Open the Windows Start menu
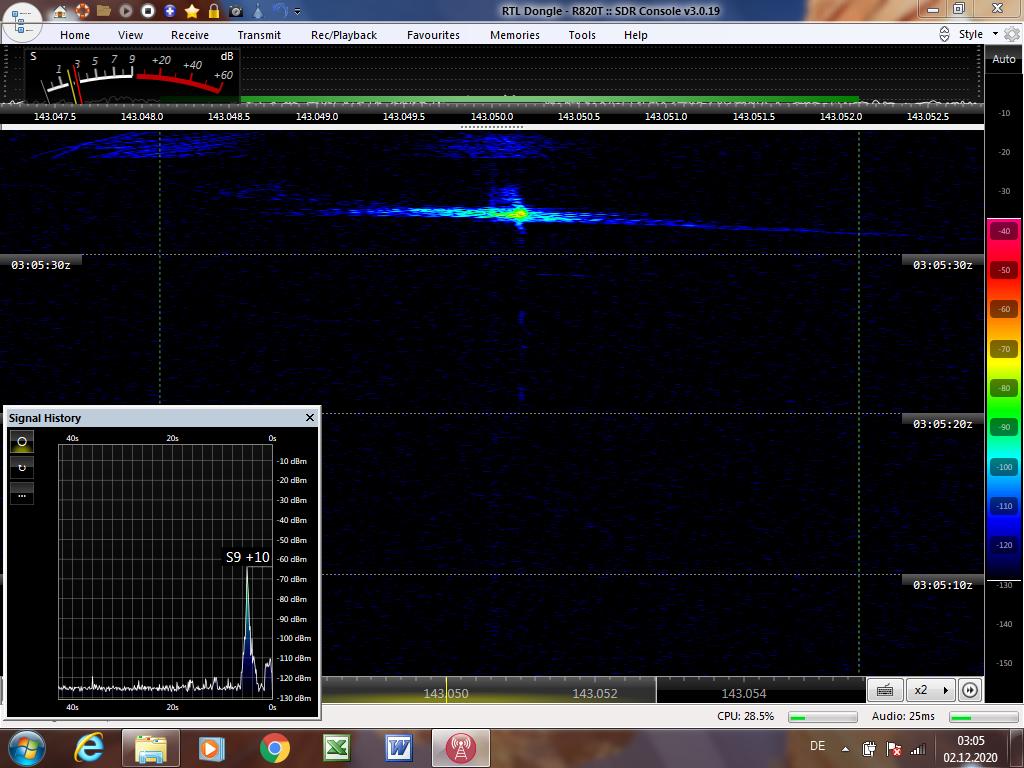 [x=26, y=748]
